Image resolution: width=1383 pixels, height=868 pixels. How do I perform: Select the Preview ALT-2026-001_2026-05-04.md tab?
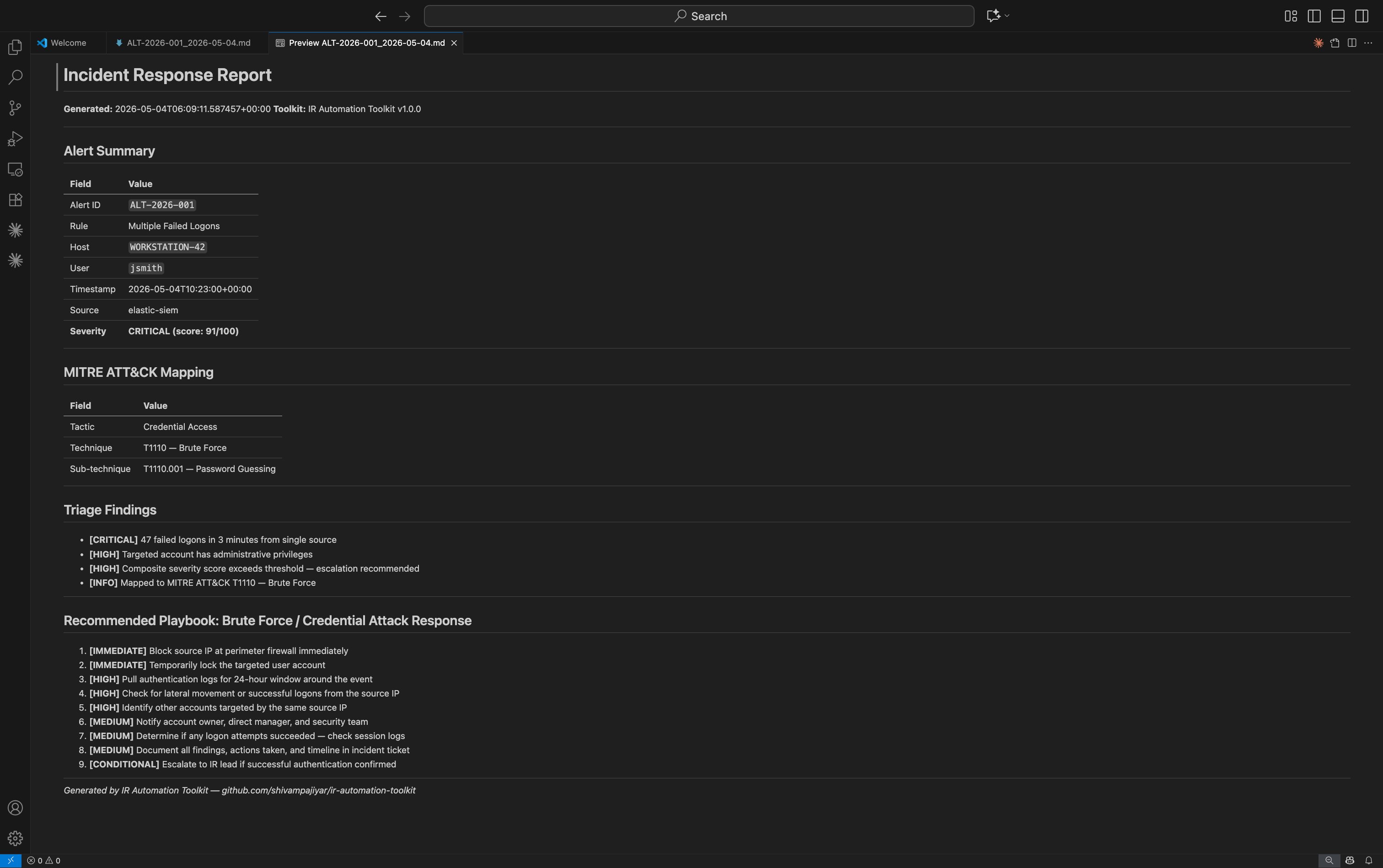pos(366,43)
